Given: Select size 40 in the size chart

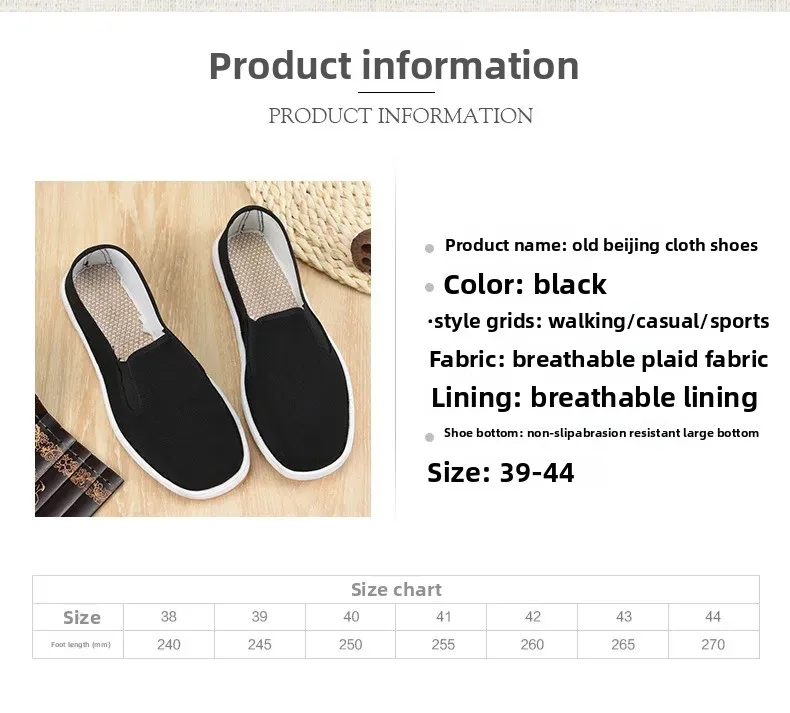Looking at the screenshot, I should click(351, 617).
